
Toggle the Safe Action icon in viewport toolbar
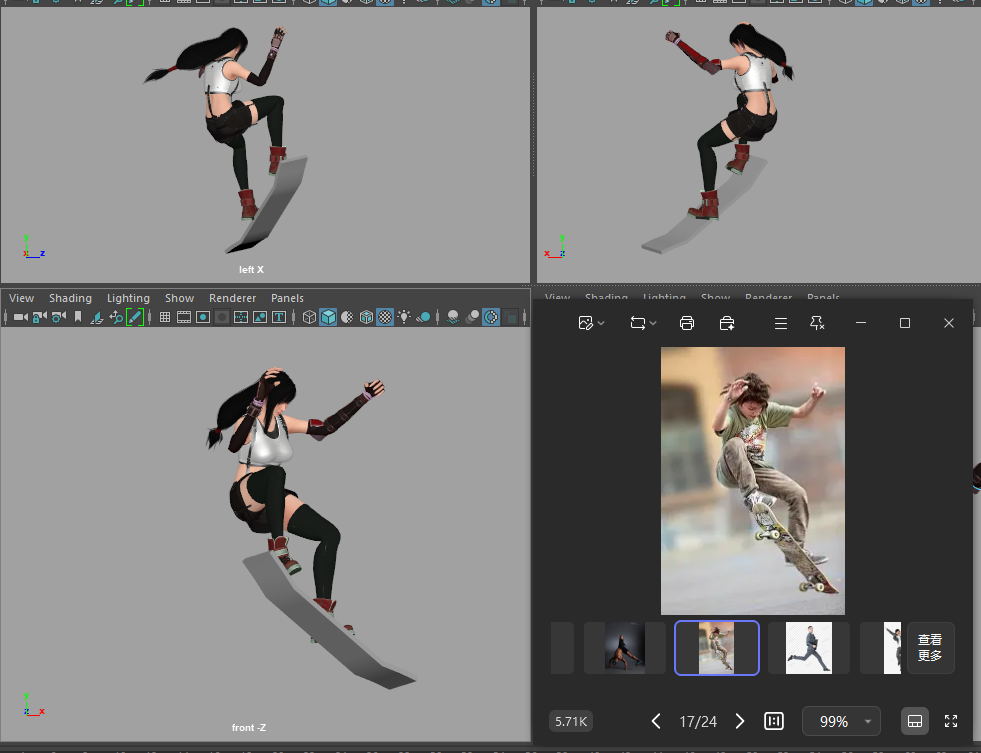pos(260,317)
